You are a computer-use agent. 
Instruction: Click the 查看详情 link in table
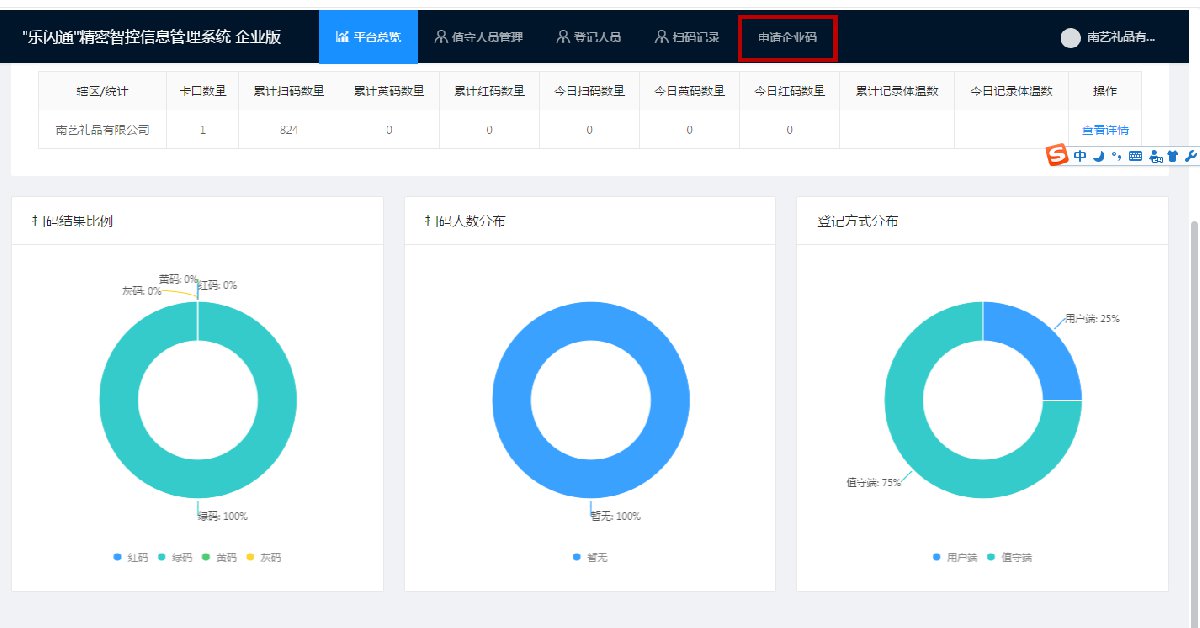(x=1104, y=130)
